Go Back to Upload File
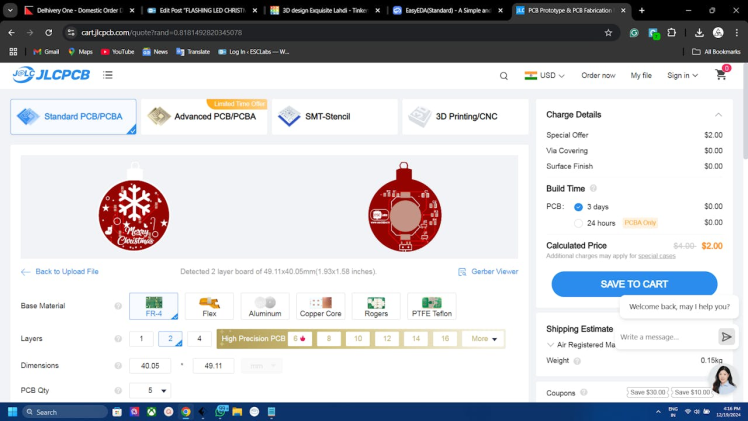 tap(60, 272)
